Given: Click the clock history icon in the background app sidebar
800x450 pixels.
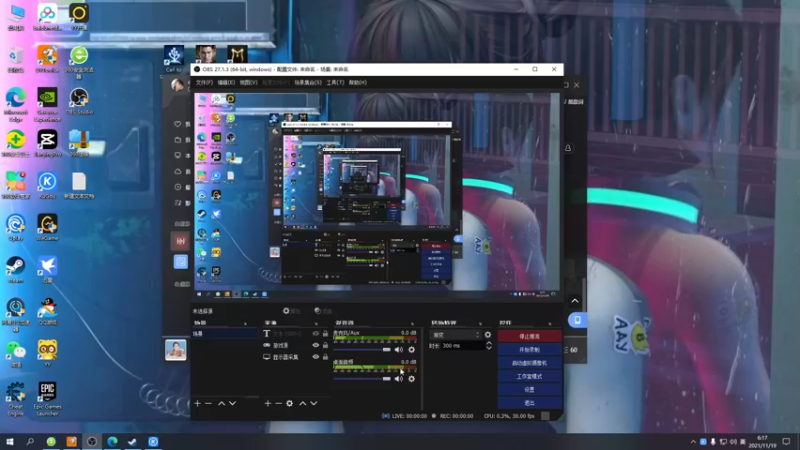Looking at the screenshot, I should [x=178, y=187].
